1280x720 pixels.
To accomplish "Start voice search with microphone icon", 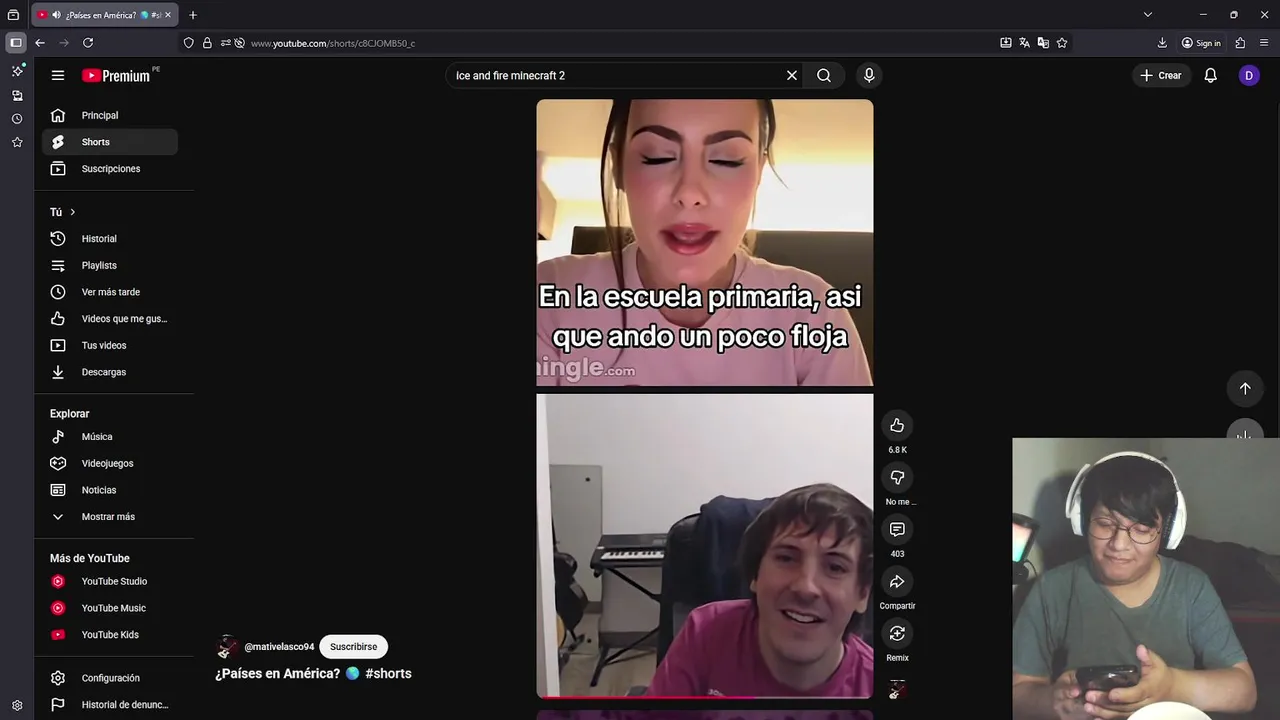I will [869, 75].
